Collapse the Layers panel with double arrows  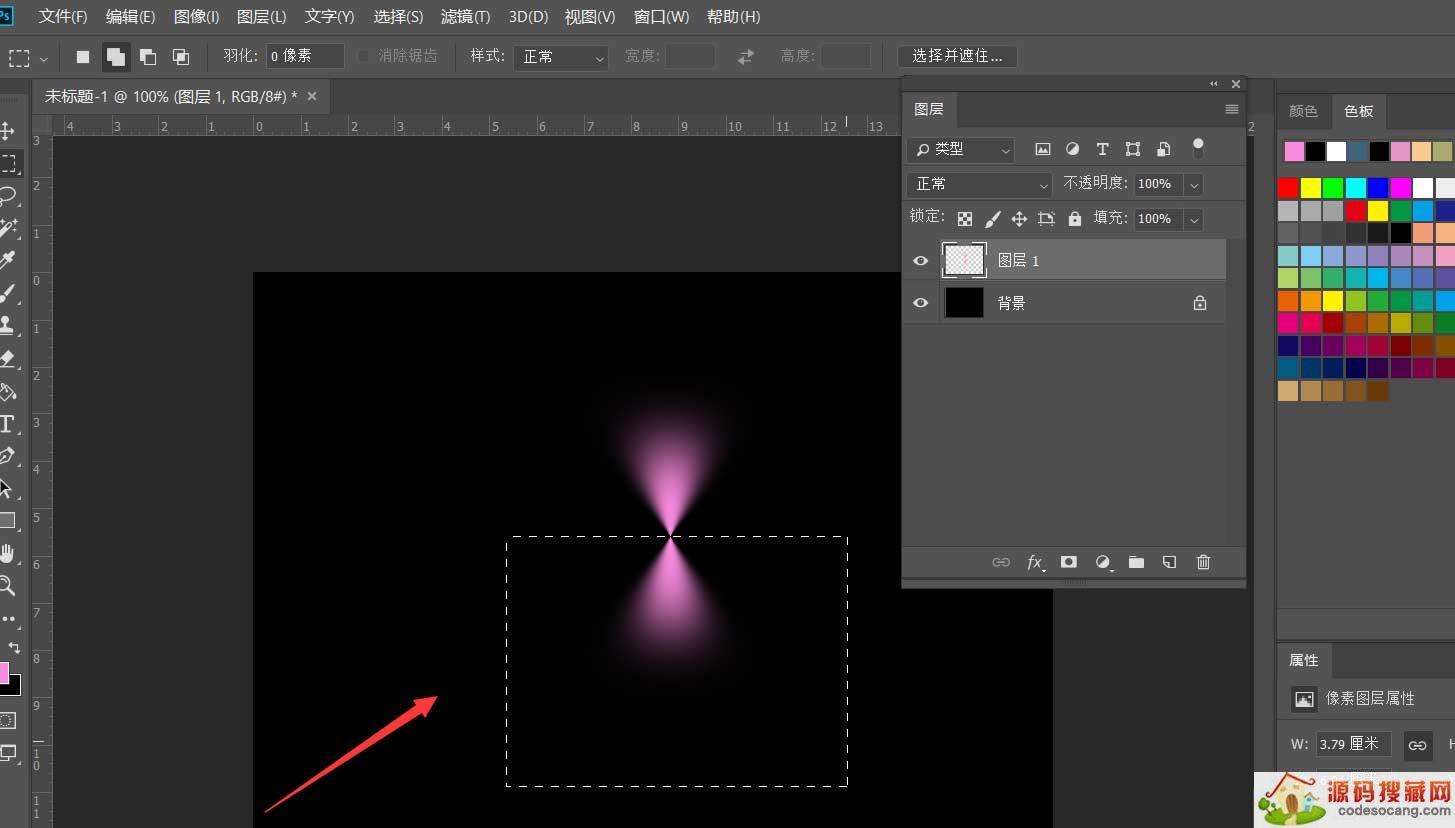click(x=1214, y=84)
